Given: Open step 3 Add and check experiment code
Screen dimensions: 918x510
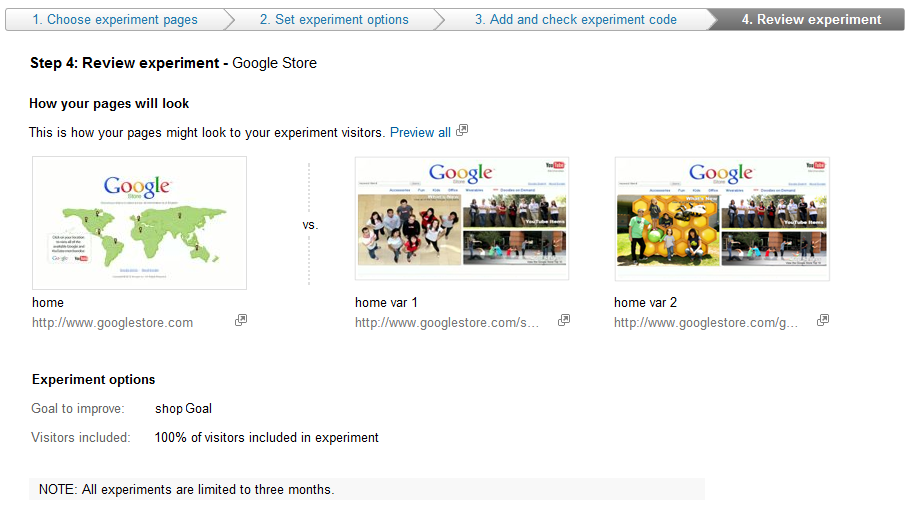Looking at the screenshot, I should [575, 19].
